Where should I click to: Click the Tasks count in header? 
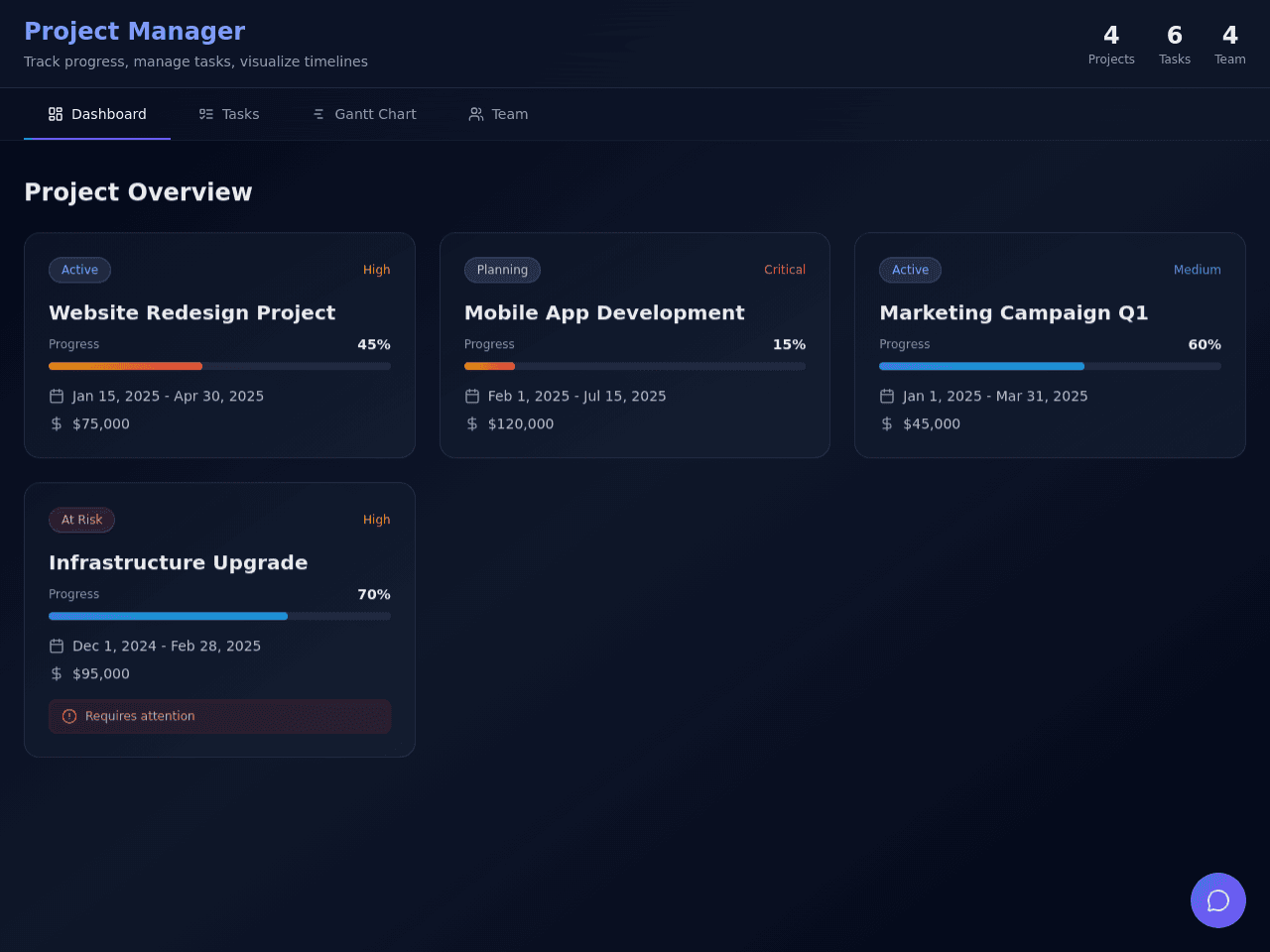click(x=1175, y=45)
